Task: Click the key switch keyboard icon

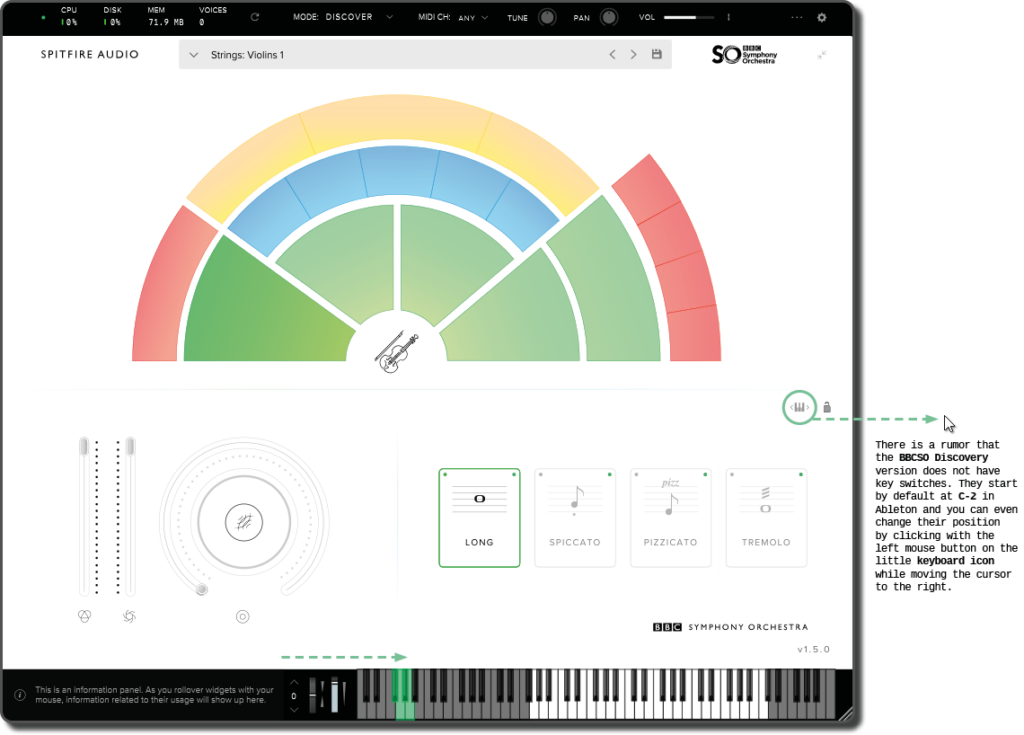Action: pyautogui.click(x=799, y=407)
